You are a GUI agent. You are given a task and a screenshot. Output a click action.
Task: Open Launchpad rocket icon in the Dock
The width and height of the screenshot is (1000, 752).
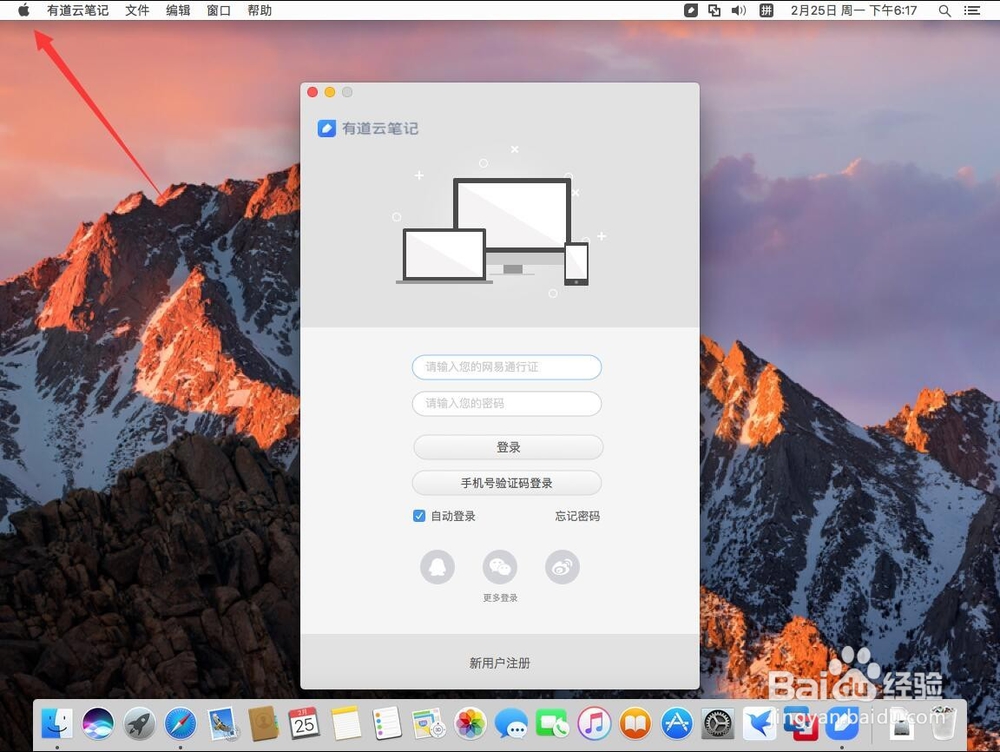pyautogui.click(x=139, y=724)
